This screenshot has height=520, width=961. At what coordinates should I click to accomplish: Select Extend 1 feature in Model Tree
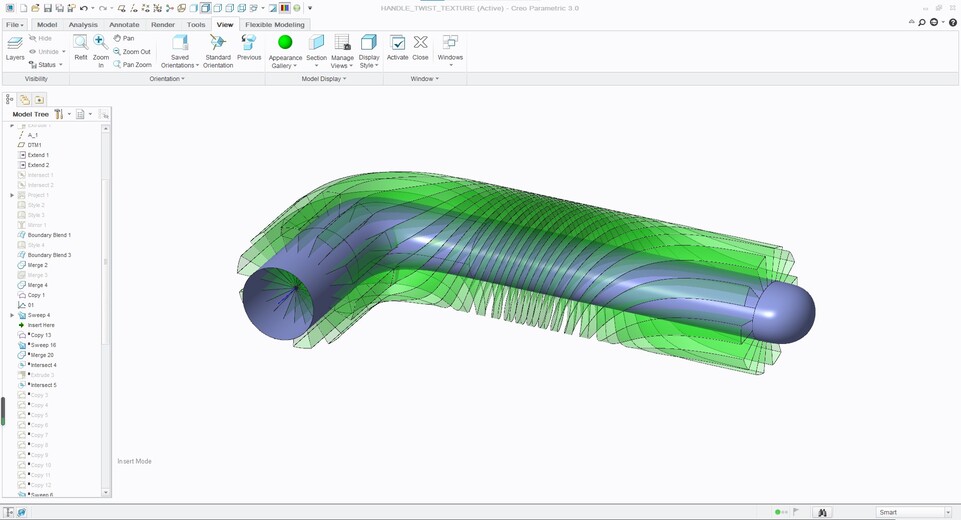coord(34,155)
